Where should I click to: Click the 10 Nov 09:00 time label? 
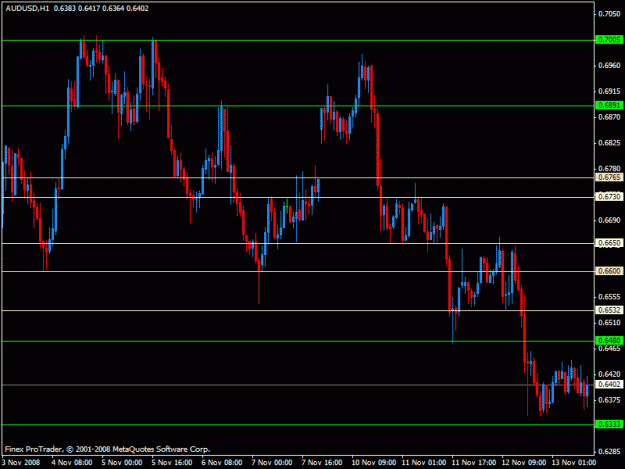[374, 462]
